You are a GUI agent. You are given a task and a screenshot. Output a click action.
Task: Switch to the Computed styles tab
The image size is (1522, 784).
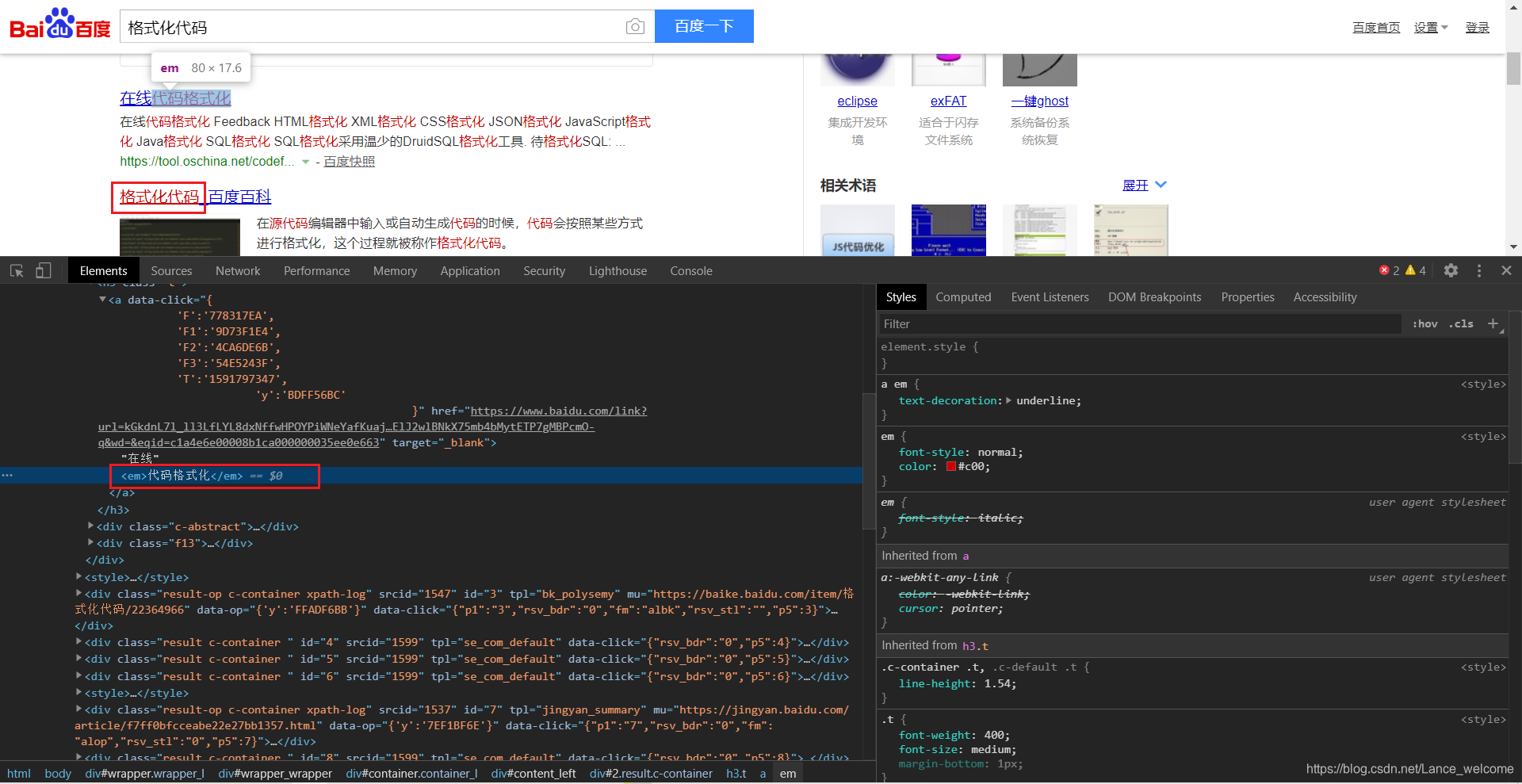coord(963,296)
